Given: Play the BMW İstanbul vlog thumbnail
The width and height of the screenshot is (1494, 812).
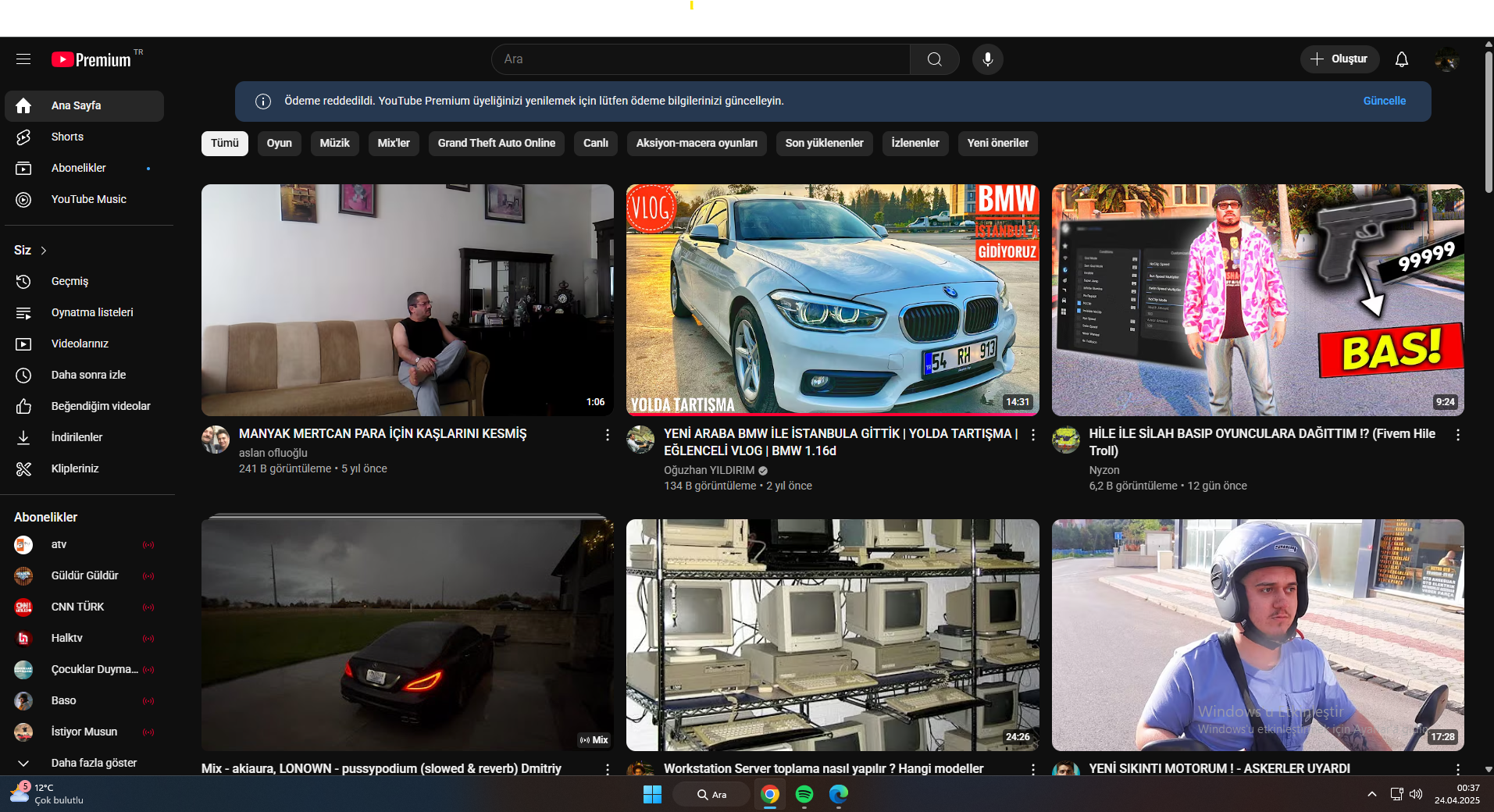Looking at the screenshot, I should coord(833,300).
